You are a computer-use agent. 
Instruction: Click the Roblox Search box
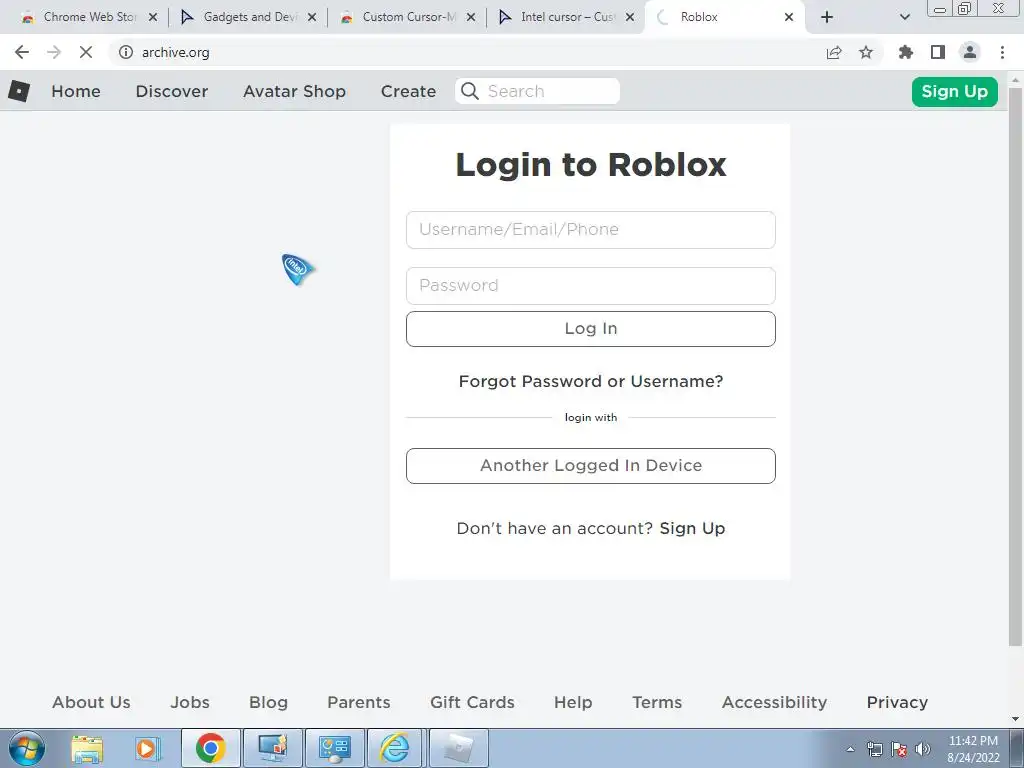click(537, 91)
